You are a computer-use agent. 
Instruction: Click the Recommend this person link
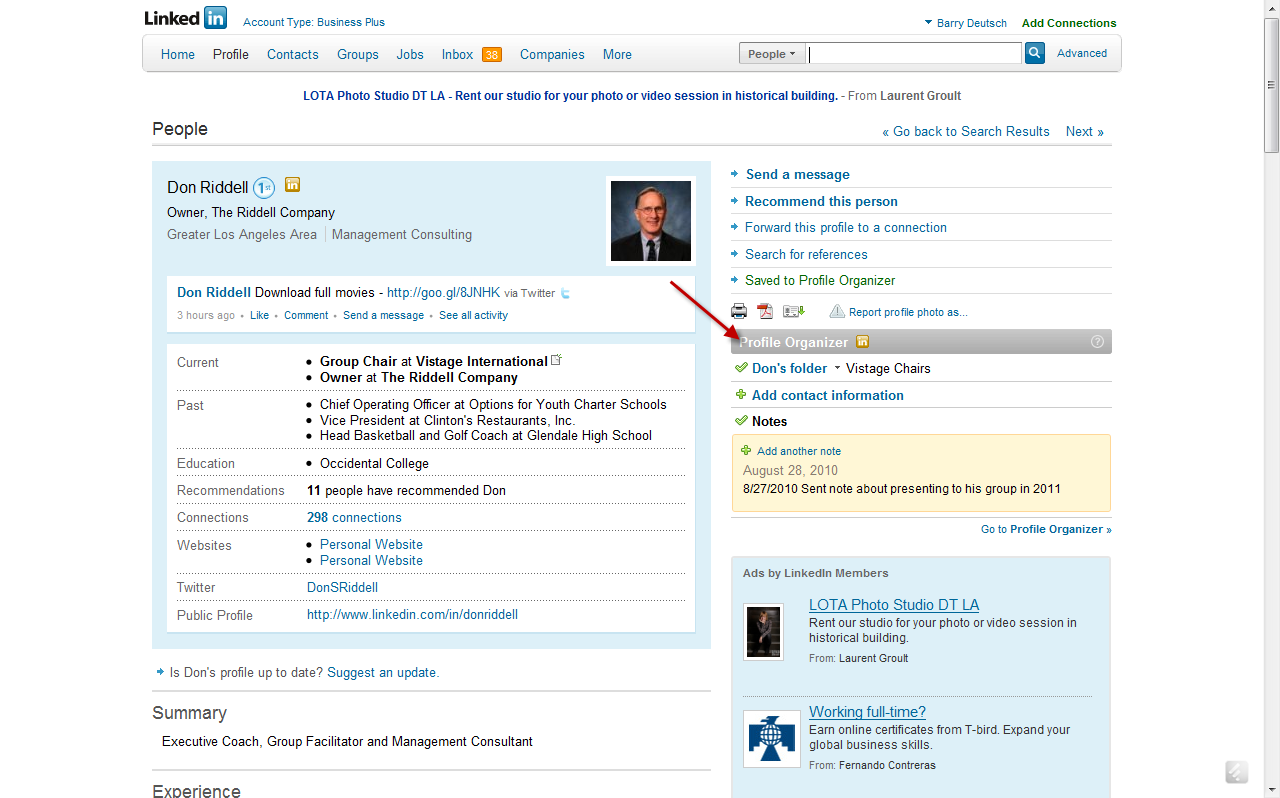click(x=821, y=201)
